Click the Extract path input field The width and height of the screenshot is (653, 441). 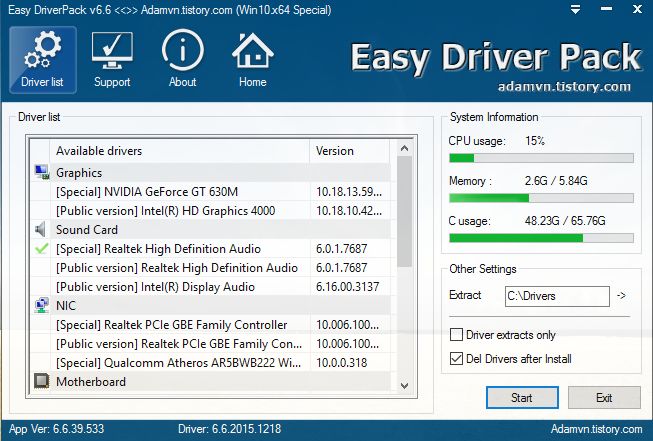[557, 296]
